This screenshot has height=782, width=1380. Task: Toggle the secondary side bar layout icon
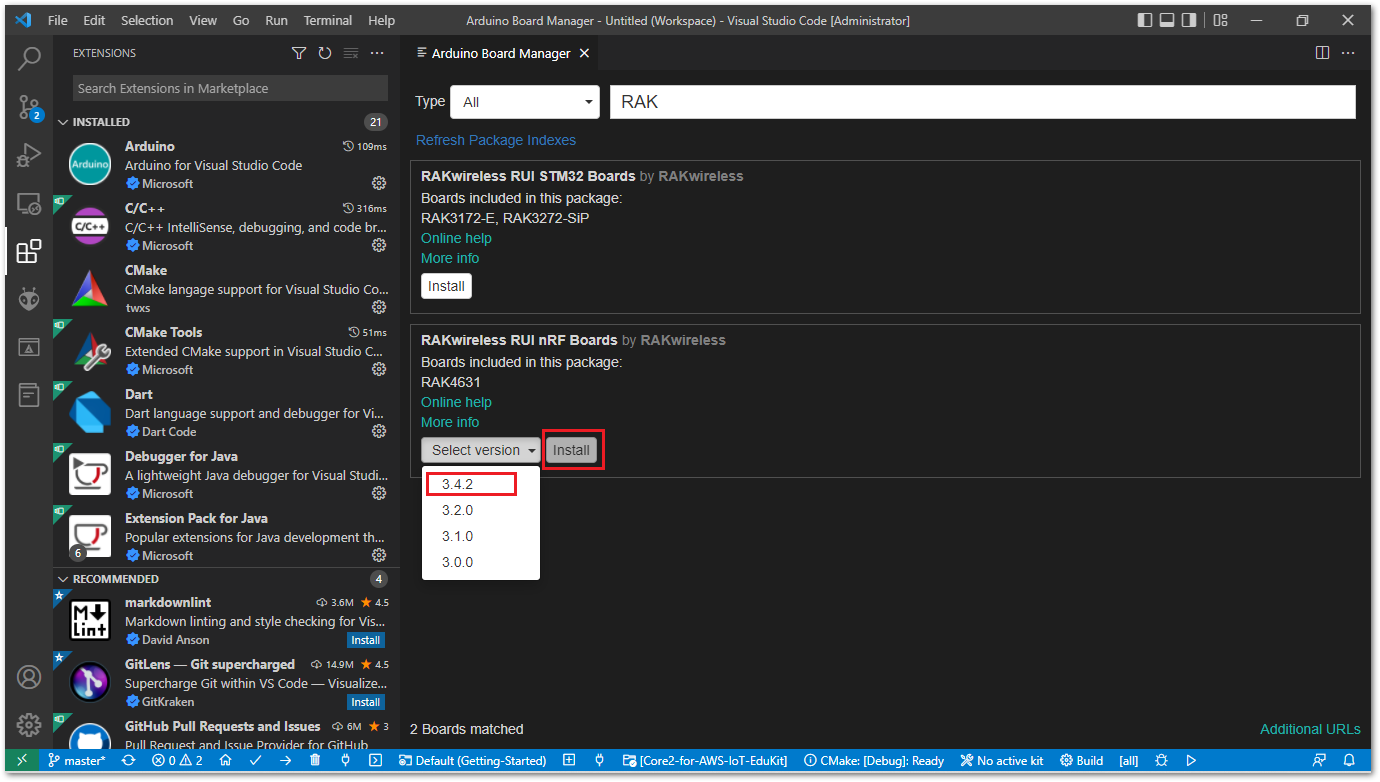tap(1189, 20)
